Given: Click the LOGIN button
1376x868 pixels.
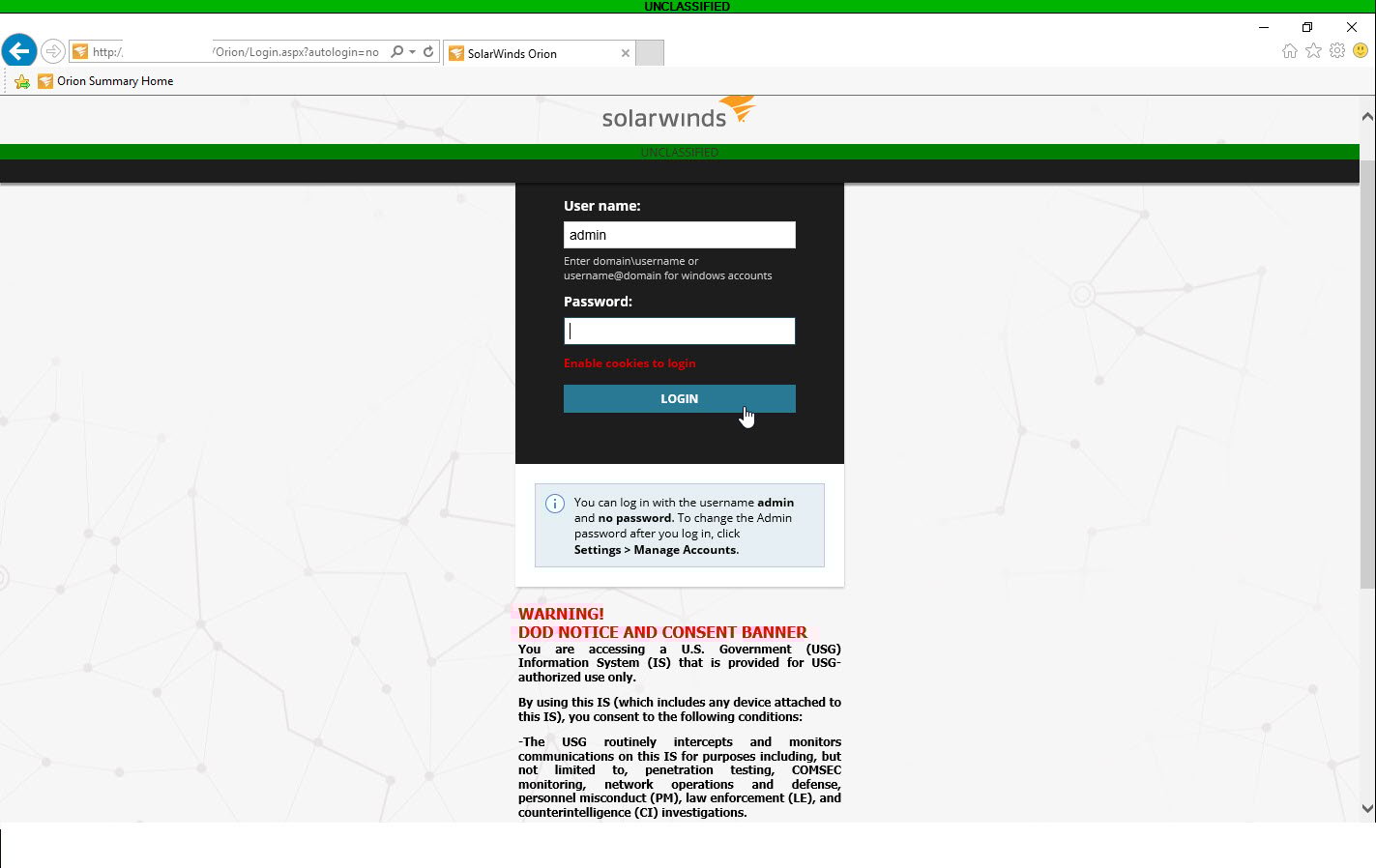Looking at the screenshot, I should 680,398.
